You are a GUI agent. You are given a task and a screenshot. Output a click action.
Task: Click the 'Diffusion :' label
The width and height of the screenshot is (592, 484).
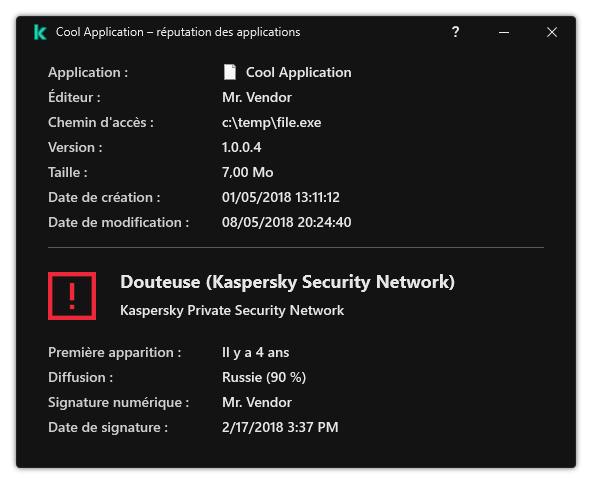(80, 378)
